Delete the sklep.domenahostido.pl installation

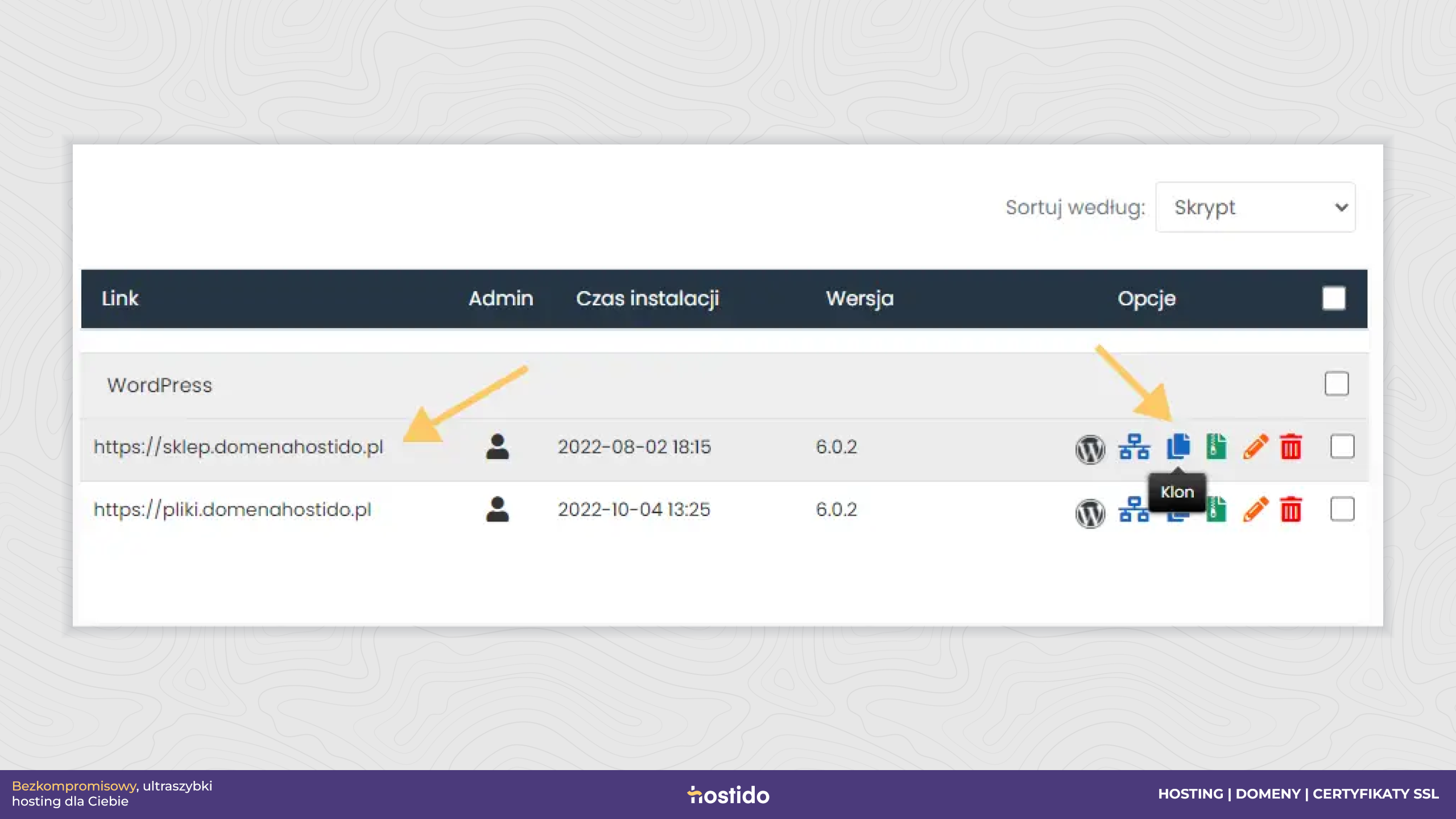point(1290,446)
